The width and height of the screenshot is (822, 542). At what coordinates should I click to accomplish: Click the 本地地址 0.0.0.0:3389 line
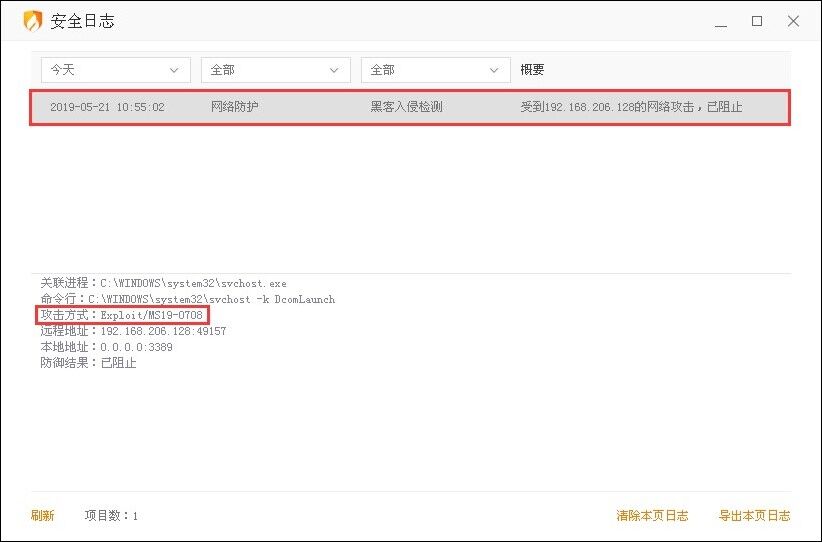click(x=106, y=347)
